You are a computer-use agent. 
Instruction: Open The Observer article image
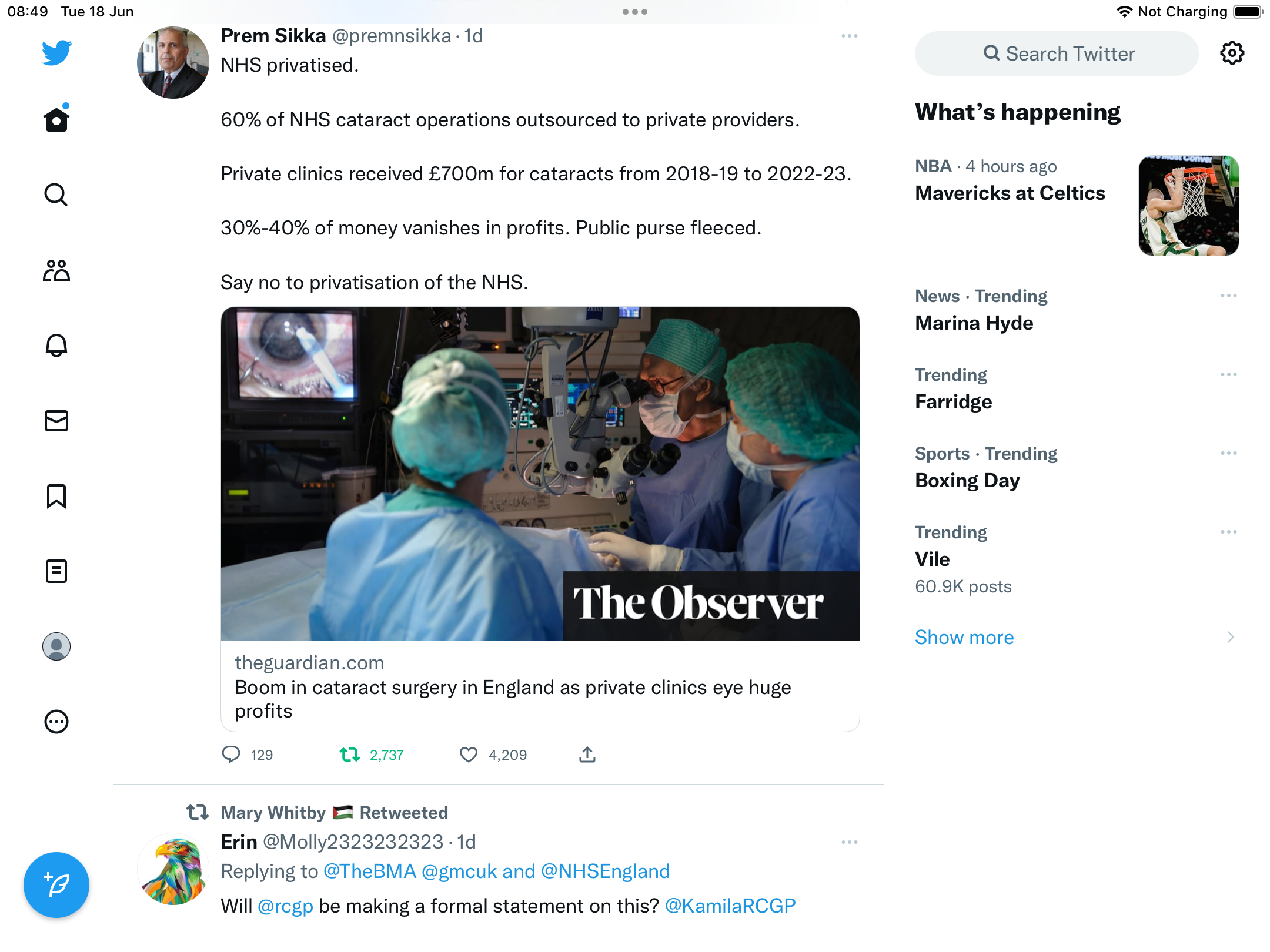(x=540, y=474)
